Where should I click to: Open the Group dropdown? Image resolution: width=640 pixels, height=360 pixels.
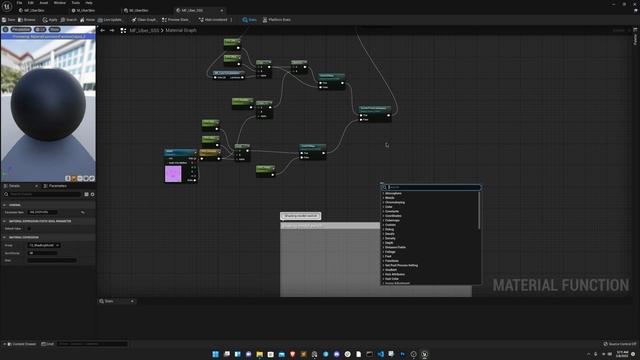tap(44, 245)
